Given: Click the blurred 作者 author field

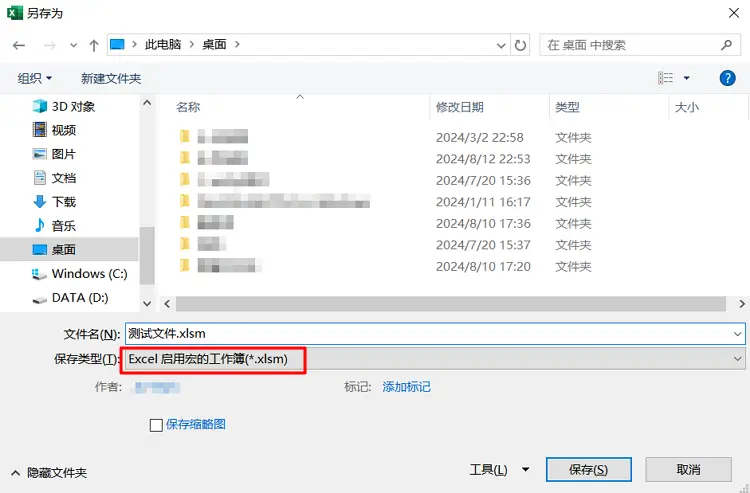Looking at the screenshot, I should [x=156, y=387].
